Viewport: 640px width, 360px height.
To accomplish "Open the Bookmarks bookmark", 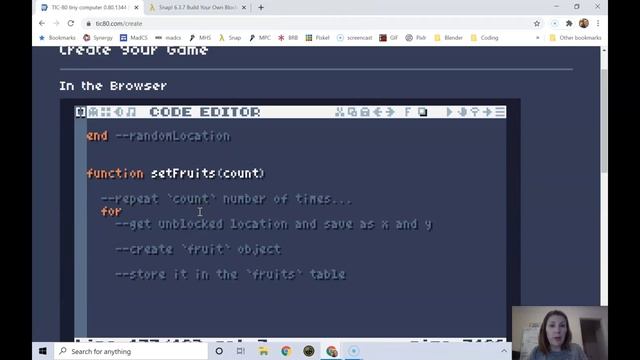I will (57, 38).
